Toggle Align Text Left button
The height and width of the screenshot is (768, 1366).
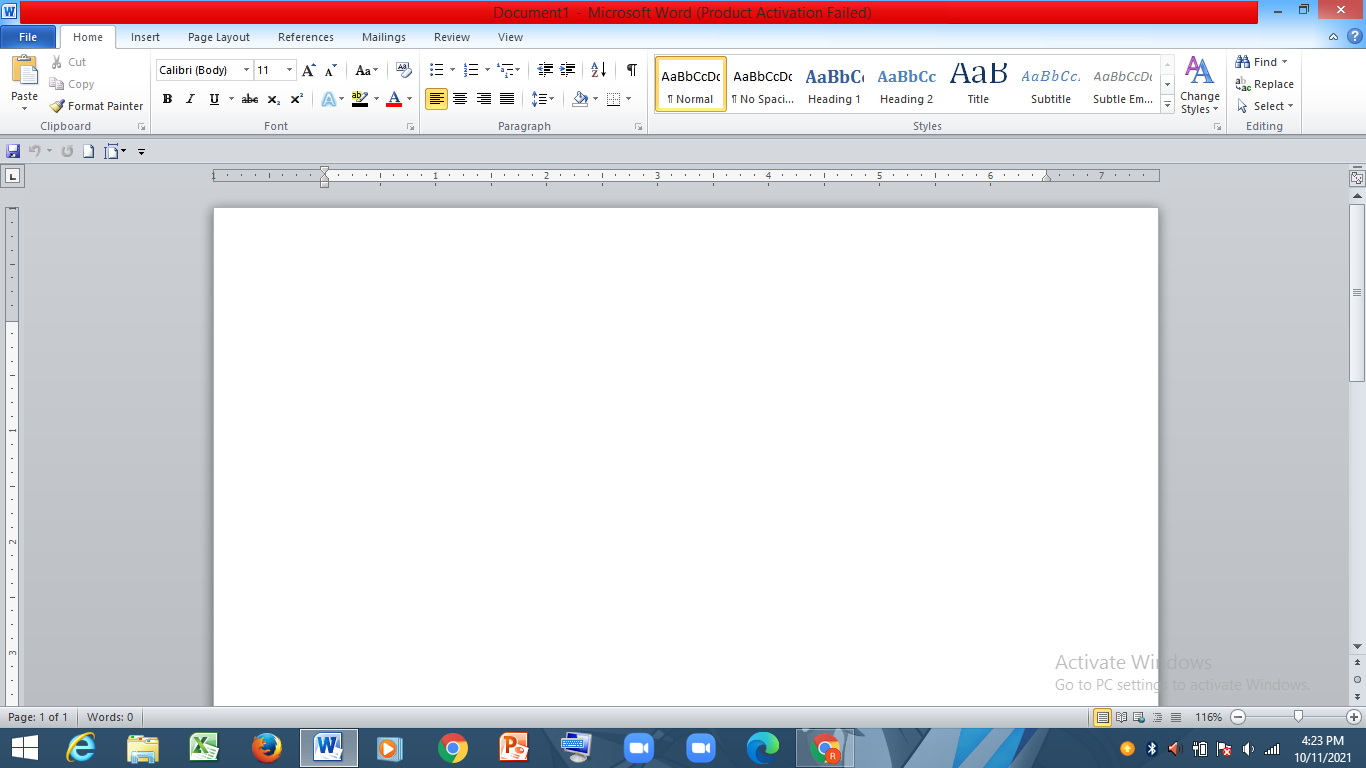pyautogui.click(x=436, y=99)
